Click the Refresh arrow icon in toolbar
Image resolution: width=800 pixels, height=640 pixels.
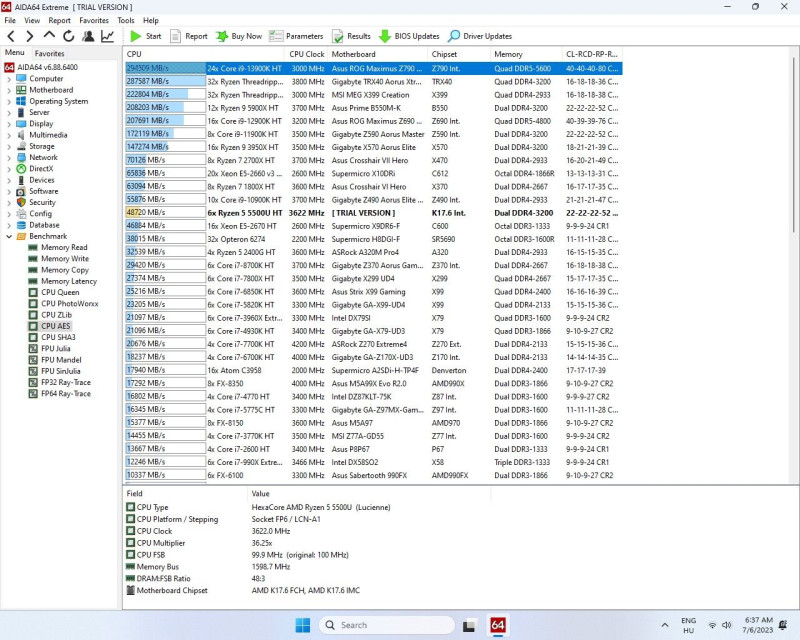point(68,36)
